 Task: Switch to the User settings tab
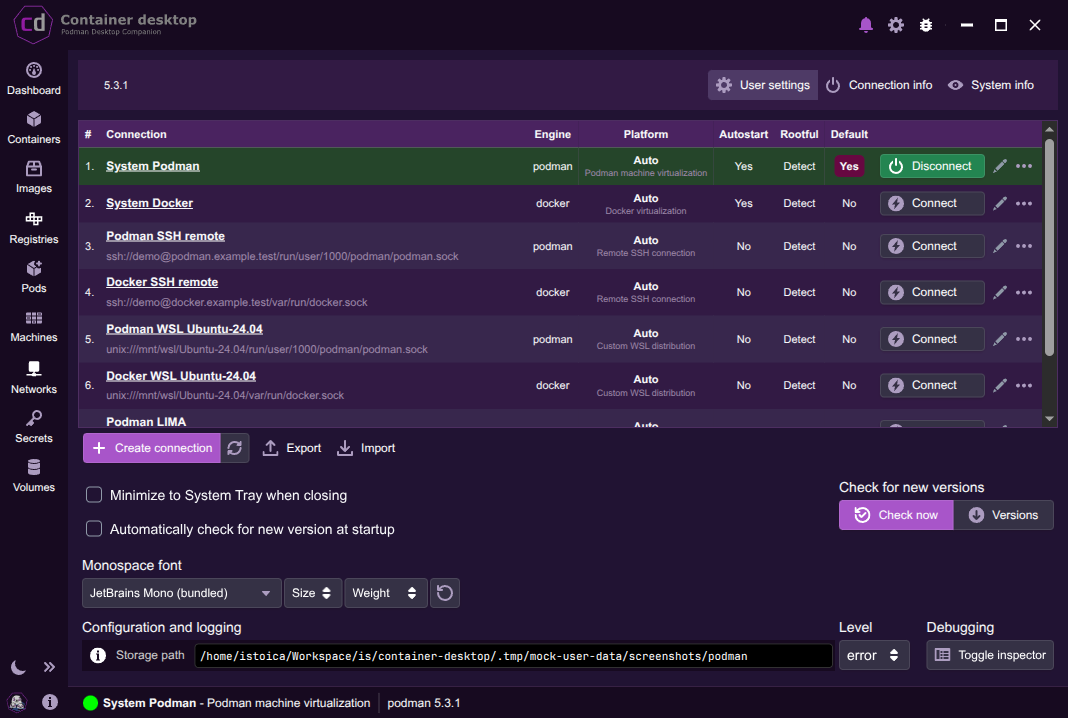pyautogui.click(x=763, y=85)
